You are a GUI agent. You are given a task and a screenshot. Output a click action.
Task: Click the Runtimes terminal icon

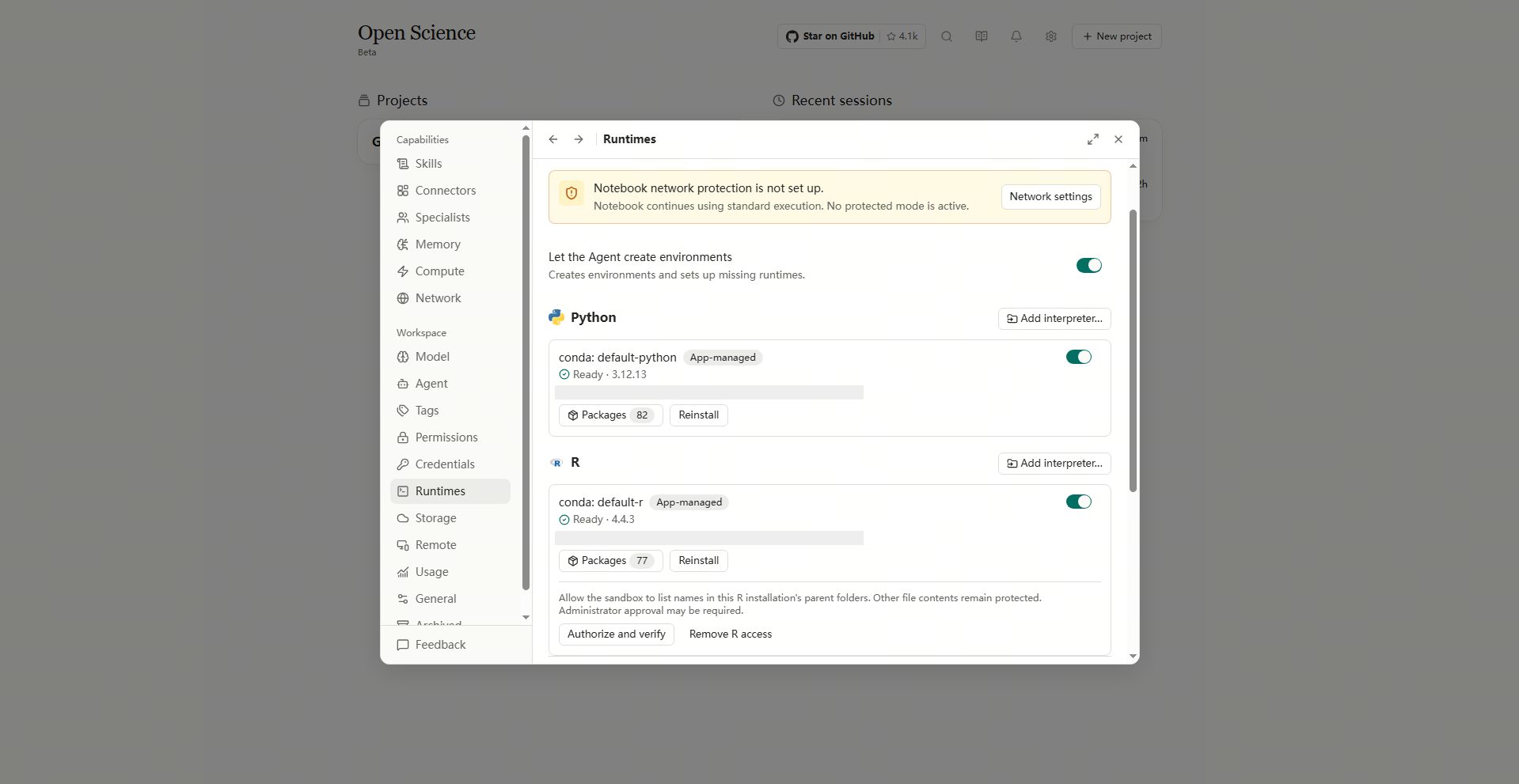[403, 491]
